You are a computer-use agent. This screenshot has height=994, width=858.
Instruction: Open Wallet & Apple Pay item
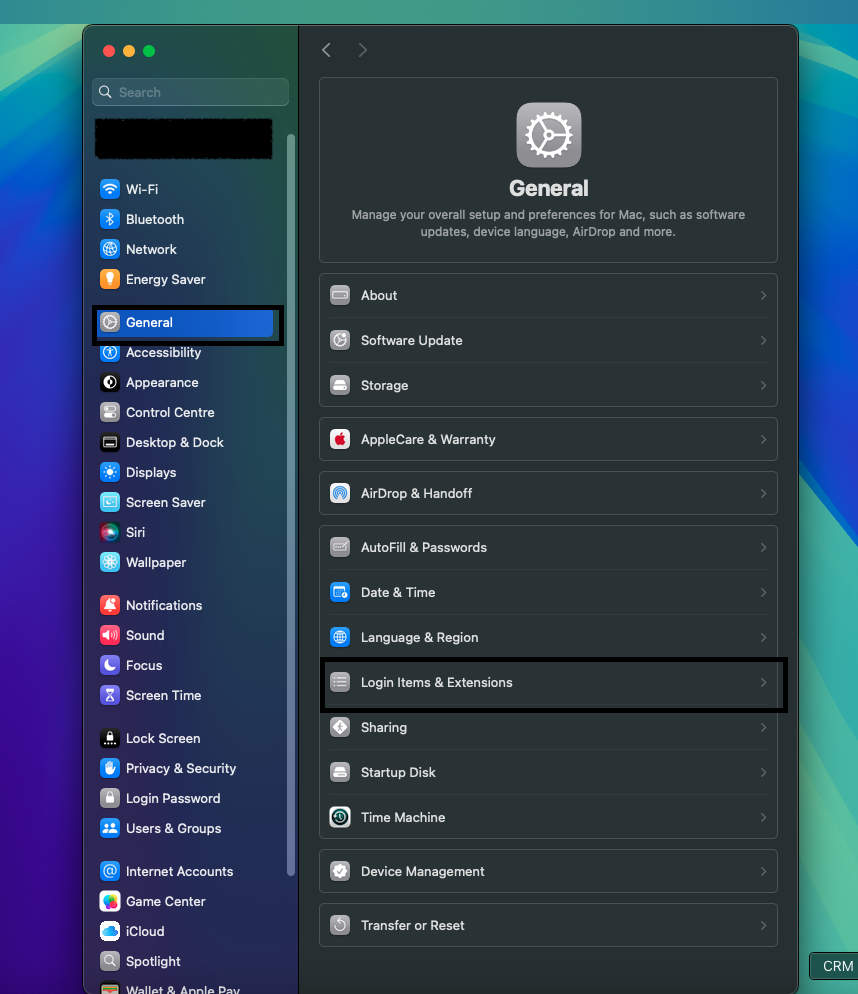click(170, 988)
